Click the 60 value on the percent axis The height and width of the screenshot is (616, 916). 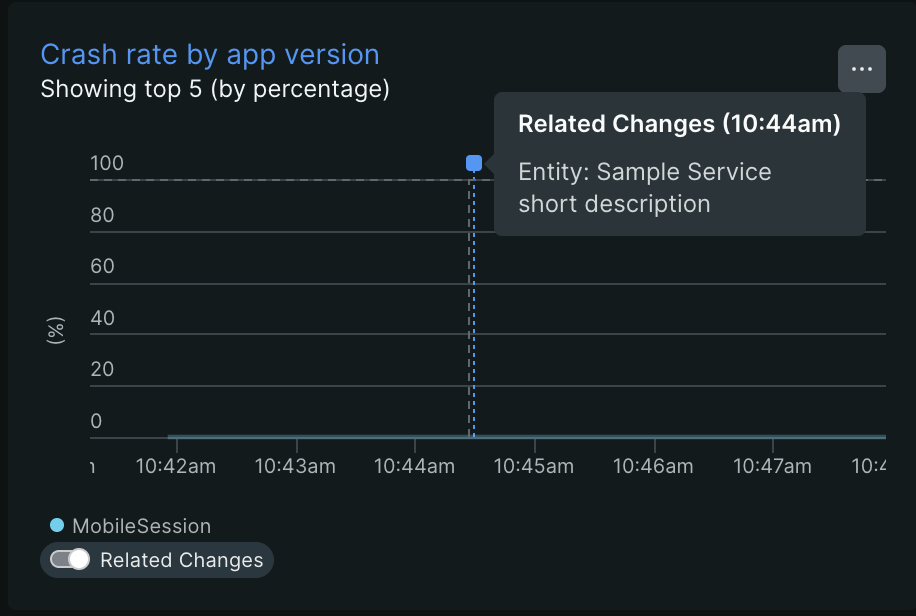point(102,267)
